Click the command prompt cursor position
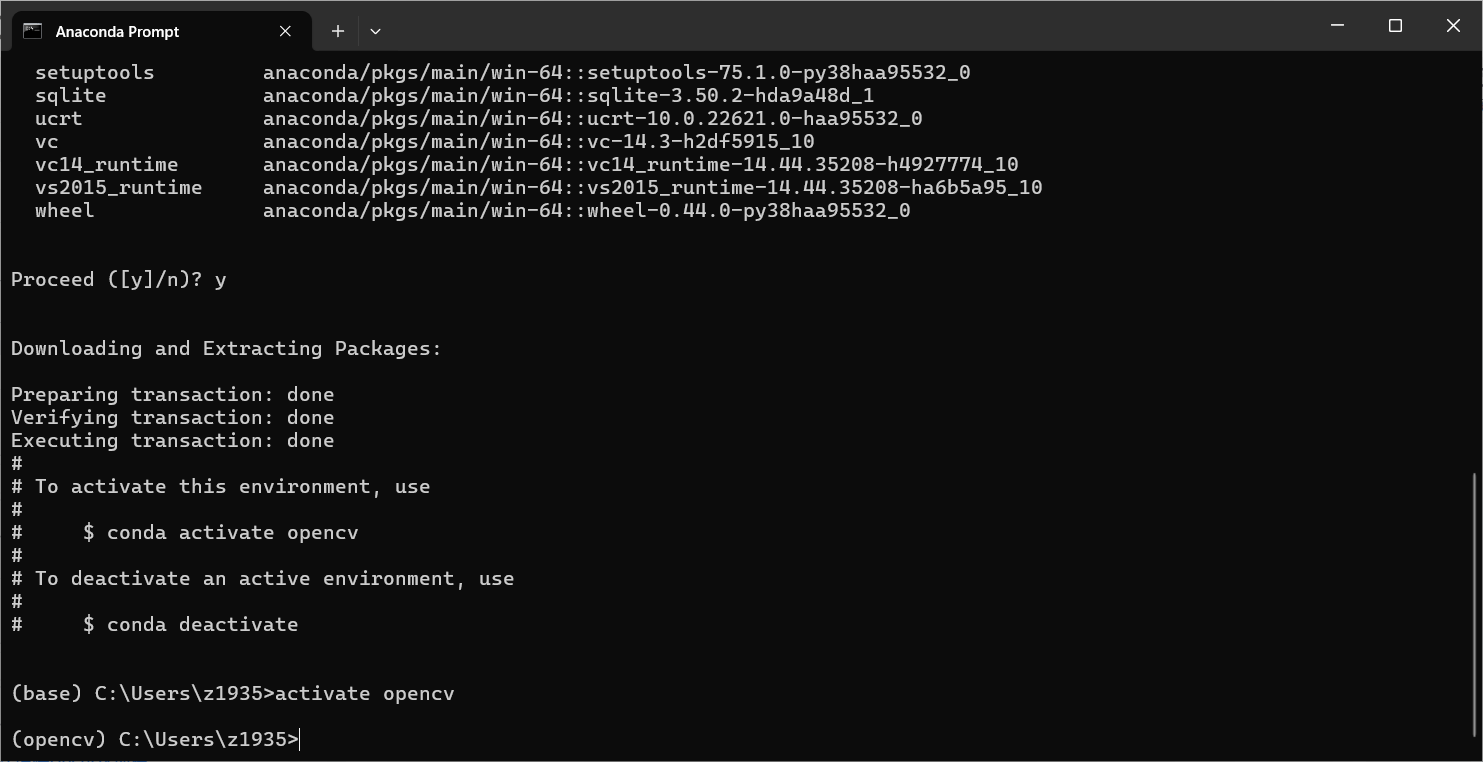1483x762 pixels. [298, 739]
